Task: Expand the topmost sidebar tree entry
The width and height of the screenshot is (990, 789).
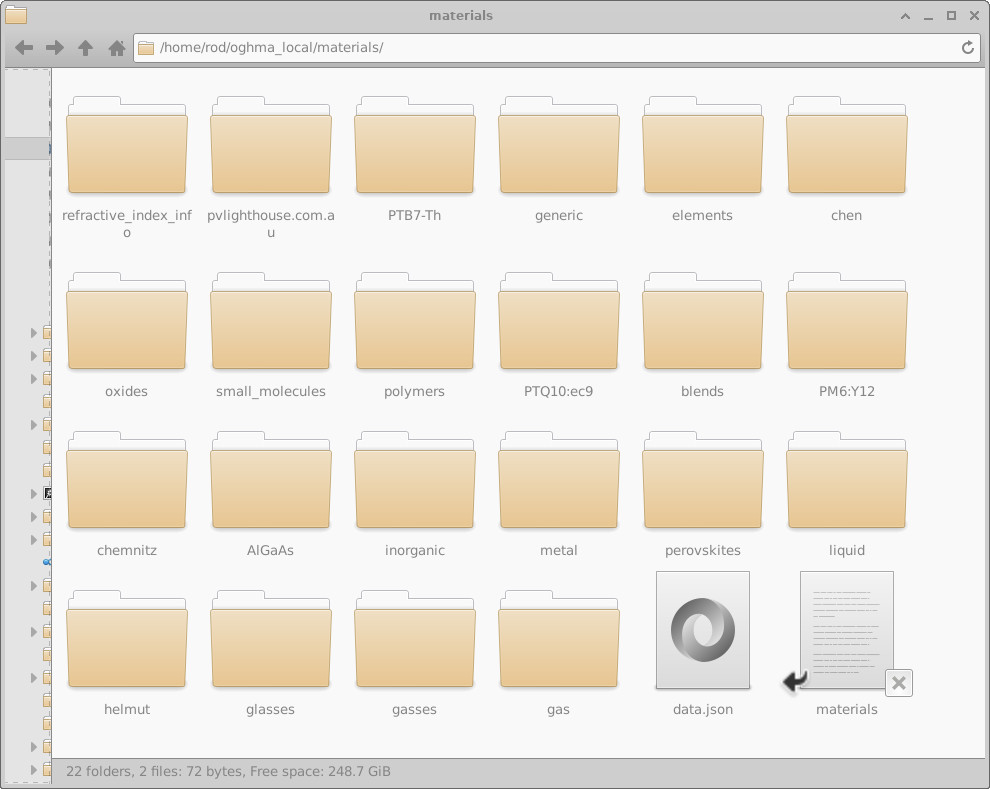Action: [x=33, y=333]
